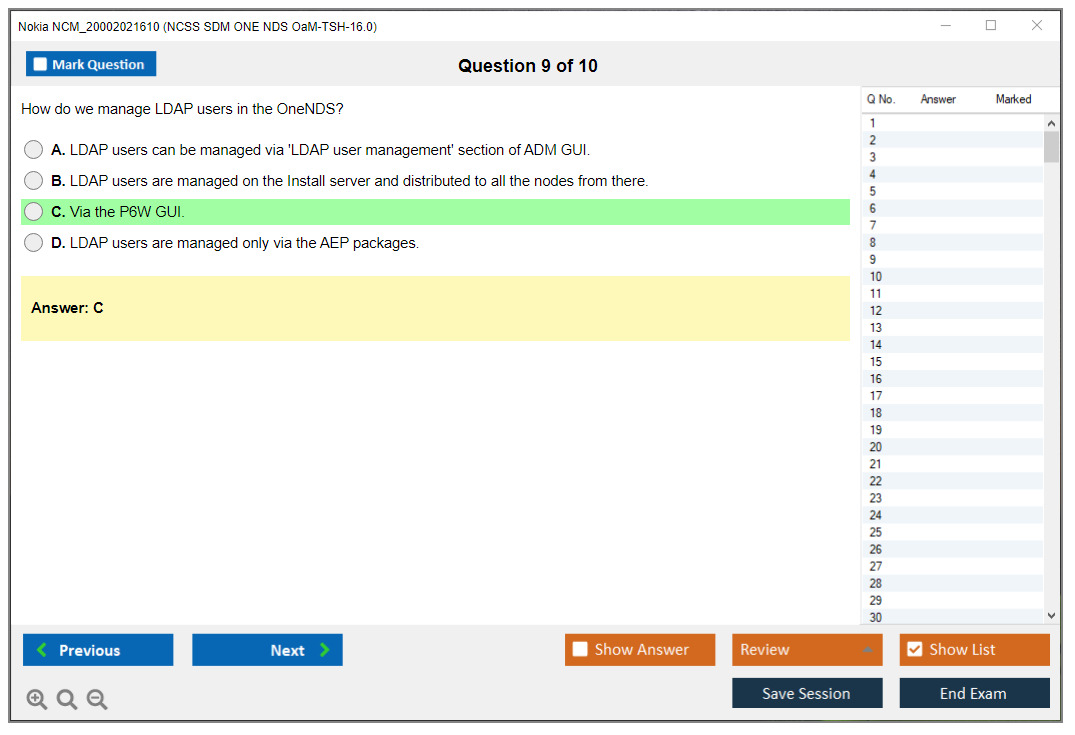Select question 15 in the list
Image resolution: width=1075 pixels, height=735 pixels.
(876, 362)
